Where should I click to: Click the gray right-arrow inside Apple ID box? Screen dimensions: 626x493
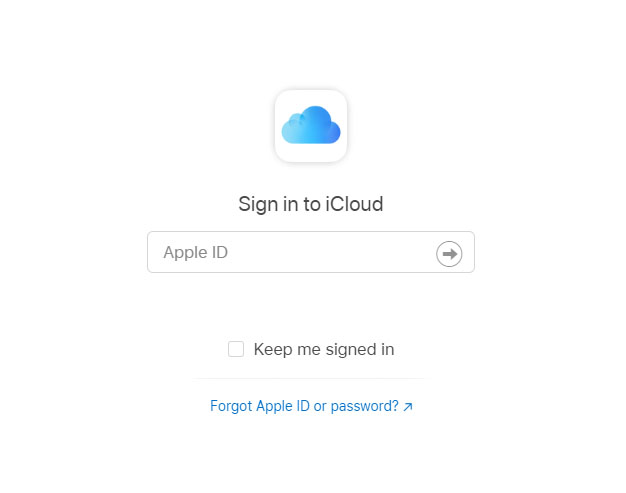point(449,253)
